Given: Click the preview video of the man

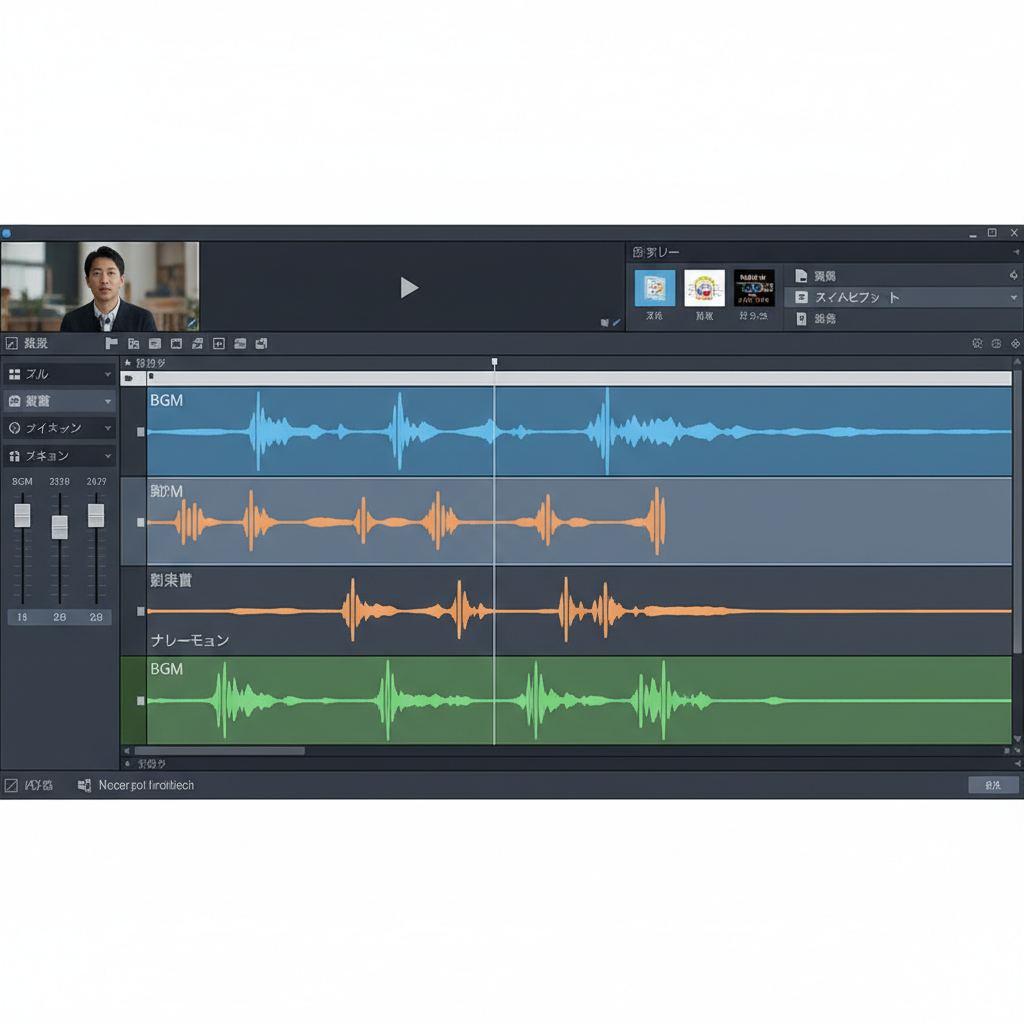Looking at the screenshot, I should point(100,287).
